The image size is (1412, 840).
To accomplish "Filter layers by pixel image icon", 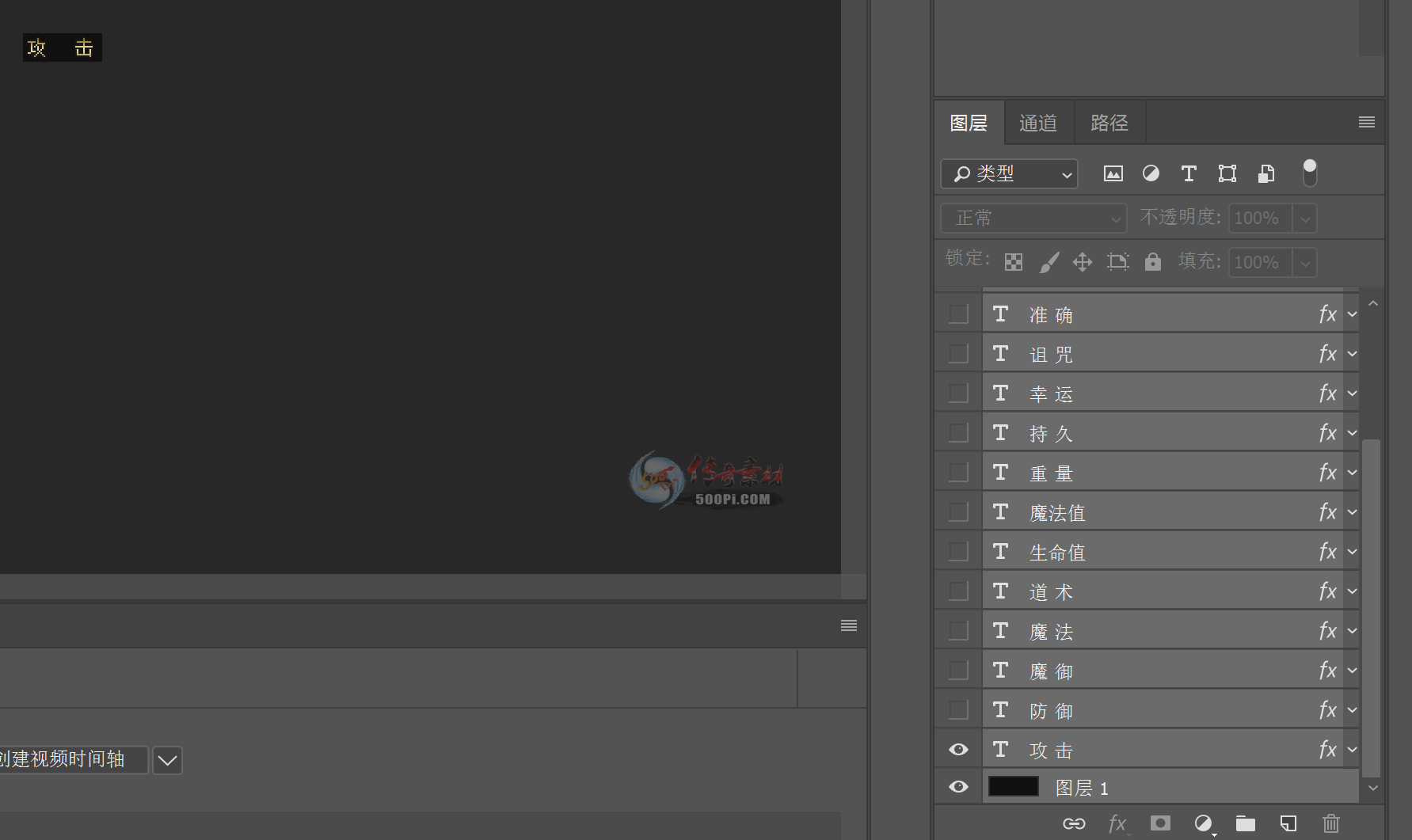I will (x=1113, y=174).
